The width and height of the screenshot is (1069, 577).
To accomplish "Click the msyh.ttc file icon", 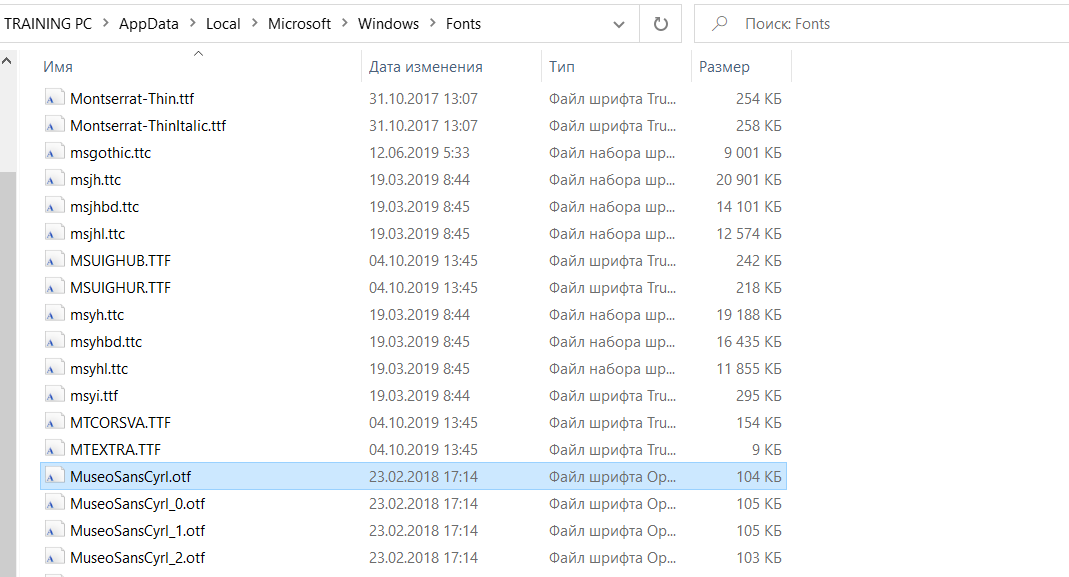I will 55,314.
